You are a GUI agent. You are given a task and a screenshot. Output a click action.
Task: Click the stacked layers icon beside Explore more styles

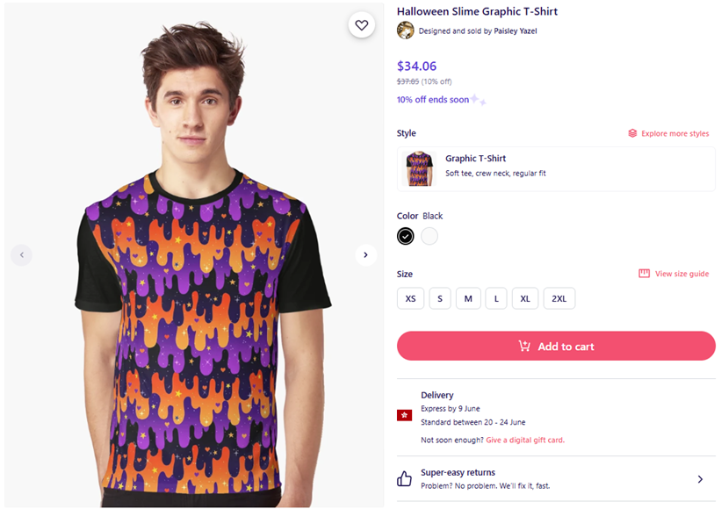pos(632,133)
